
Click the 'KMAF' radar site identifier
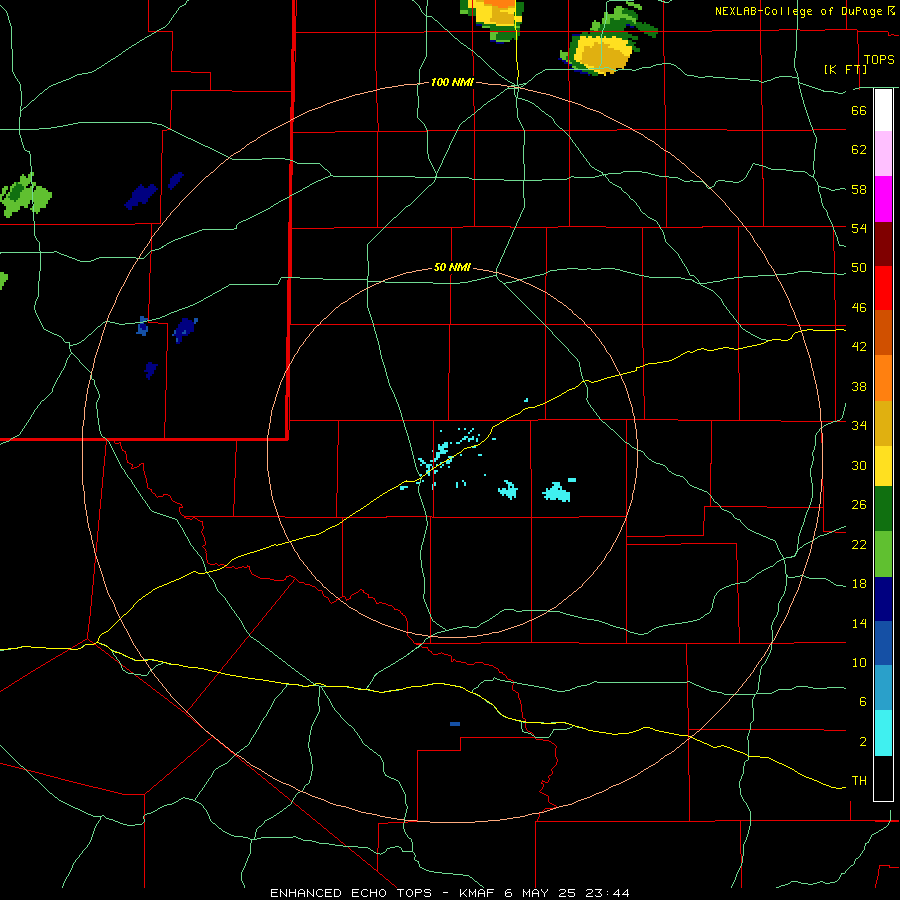click(476, 893)
